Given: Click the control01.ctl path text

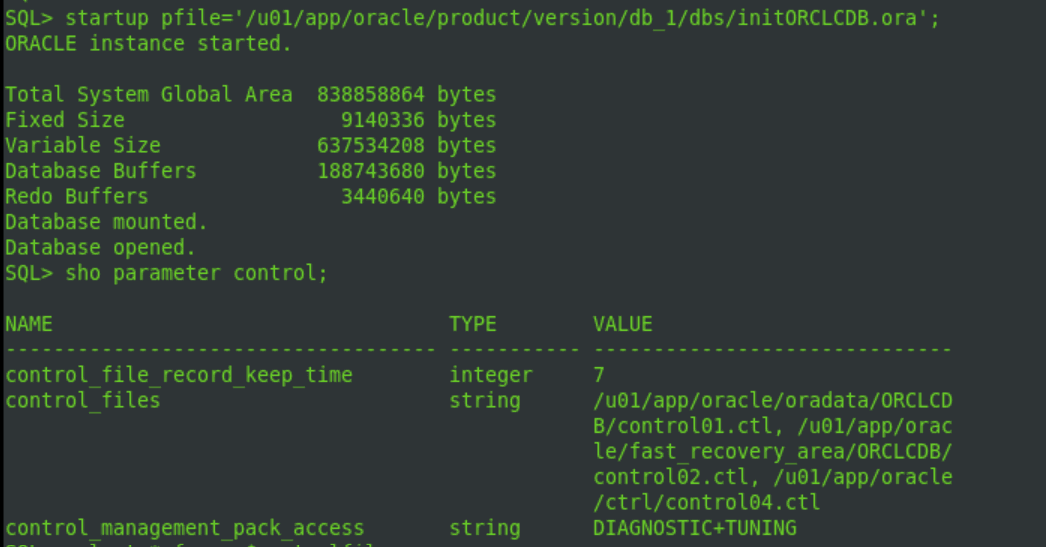Looking at the screenshot, I should point(695,426).
